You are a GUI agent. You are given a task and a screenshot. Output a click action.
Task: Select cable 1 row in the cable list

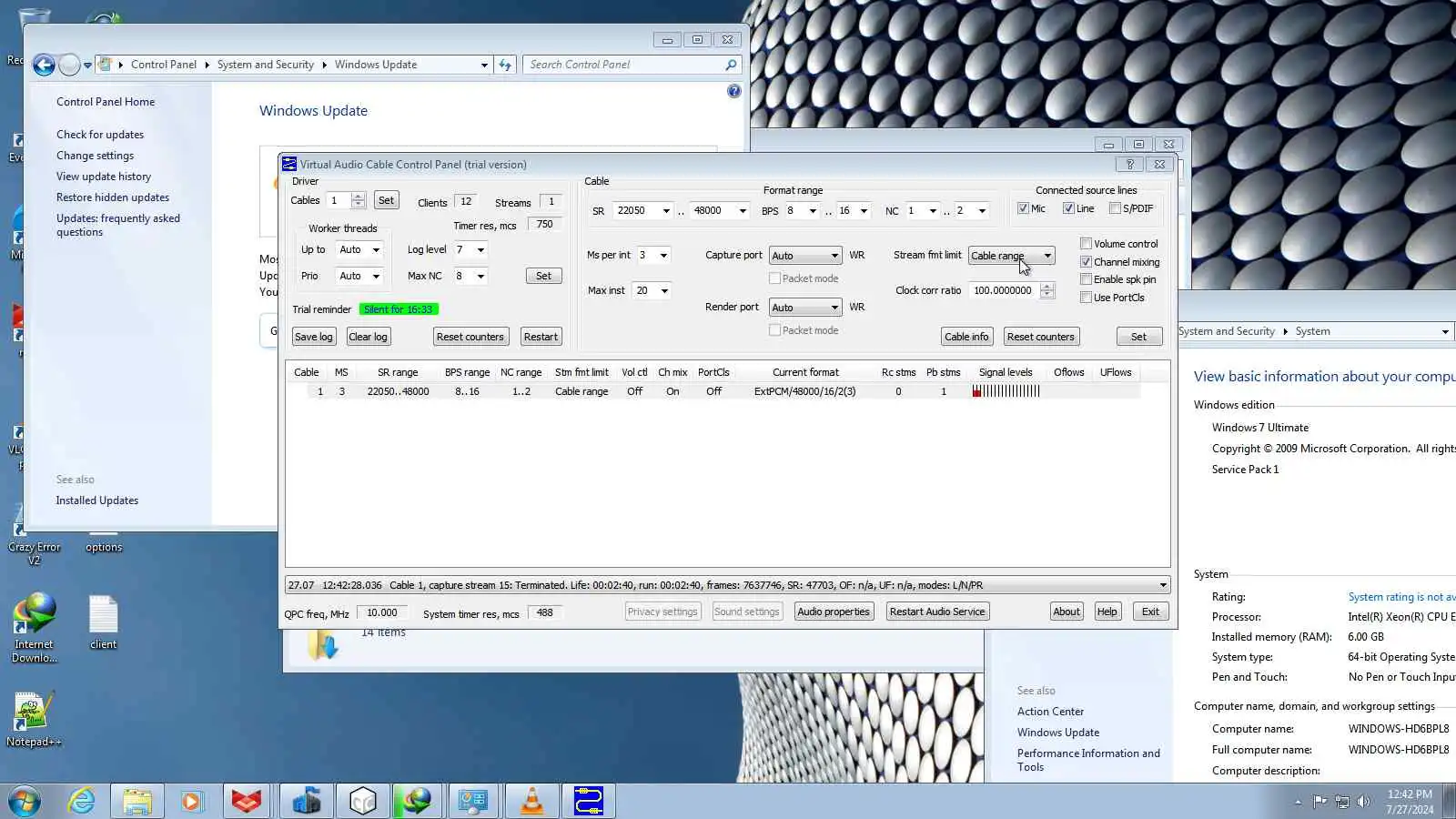pos(713,391)
